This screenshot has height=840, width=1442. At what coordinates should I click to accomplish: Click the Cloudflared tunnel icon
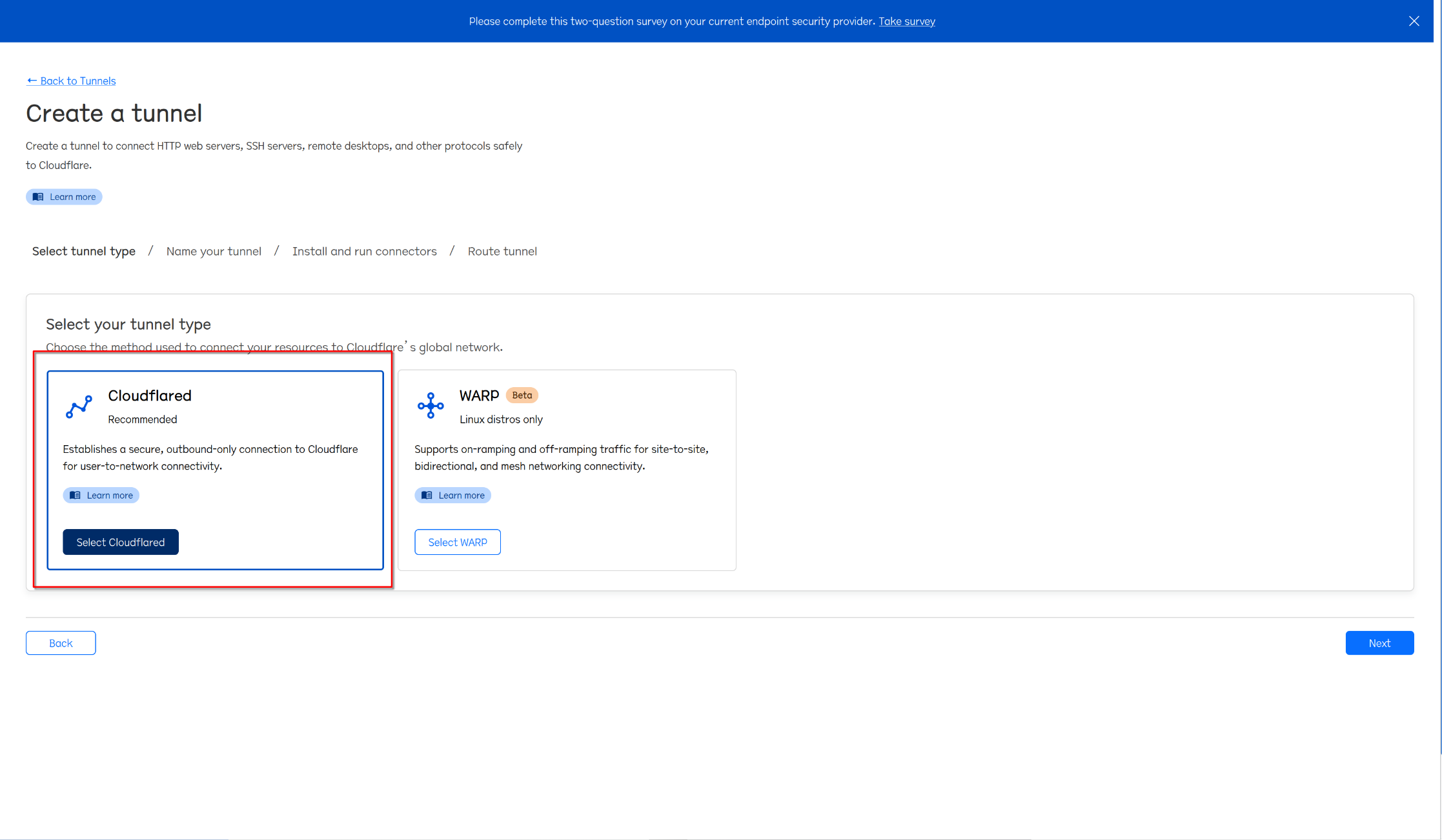pos(79,406)
